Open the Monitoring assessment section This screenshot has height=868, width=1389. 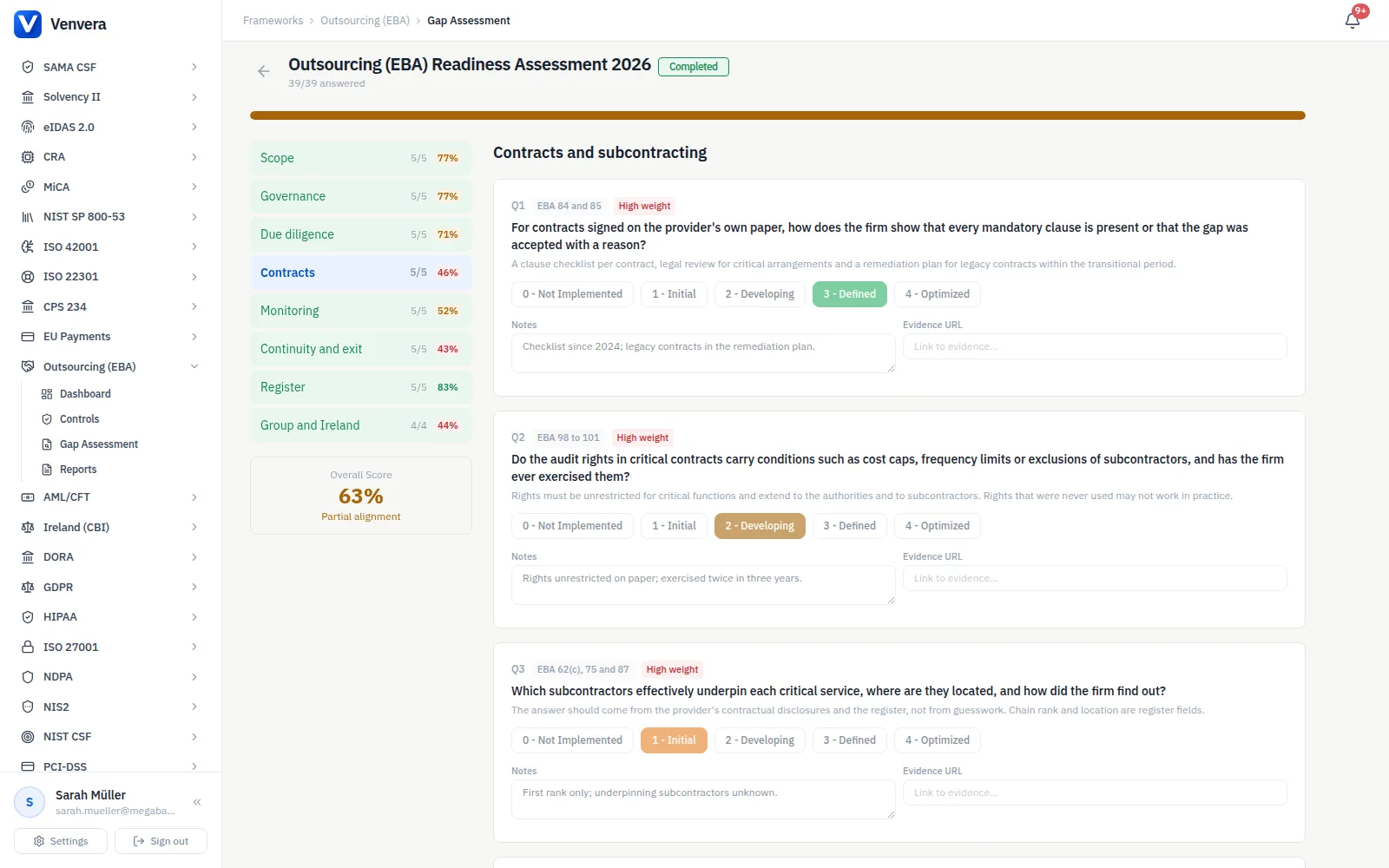(x=361, y=311)
